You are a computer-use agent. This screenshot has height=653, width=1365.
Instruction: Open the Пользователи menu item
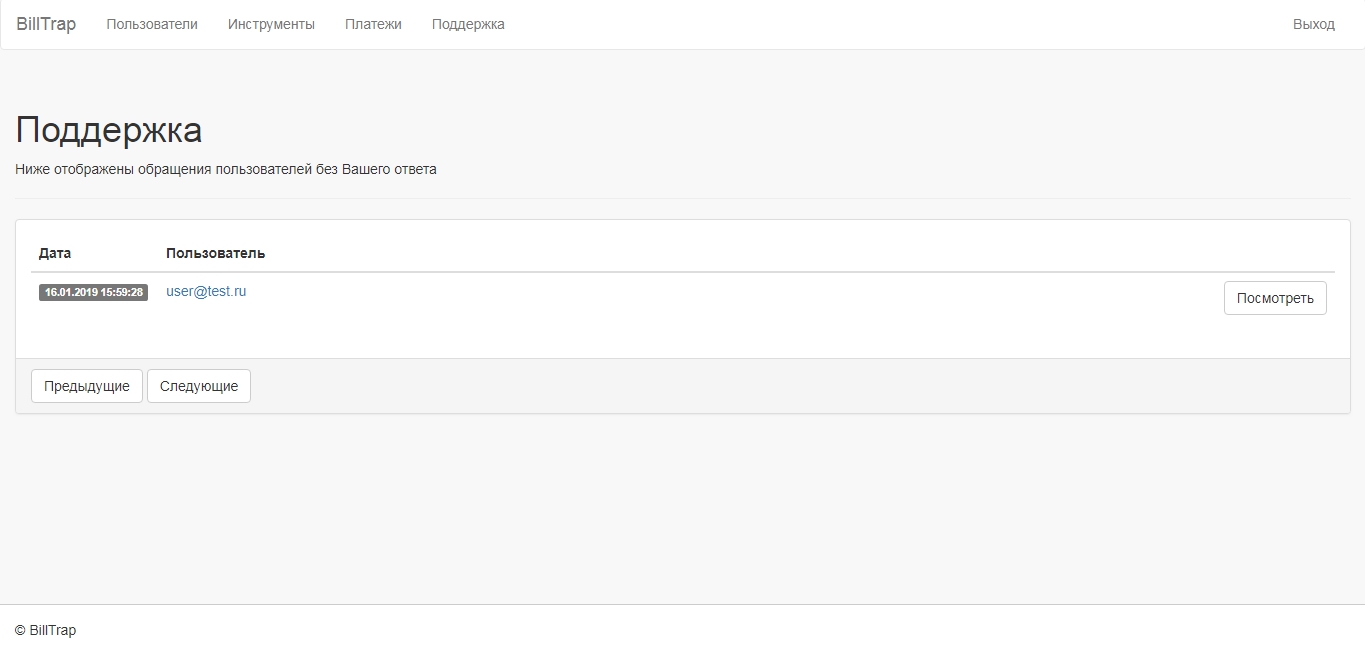click(152, 24)
